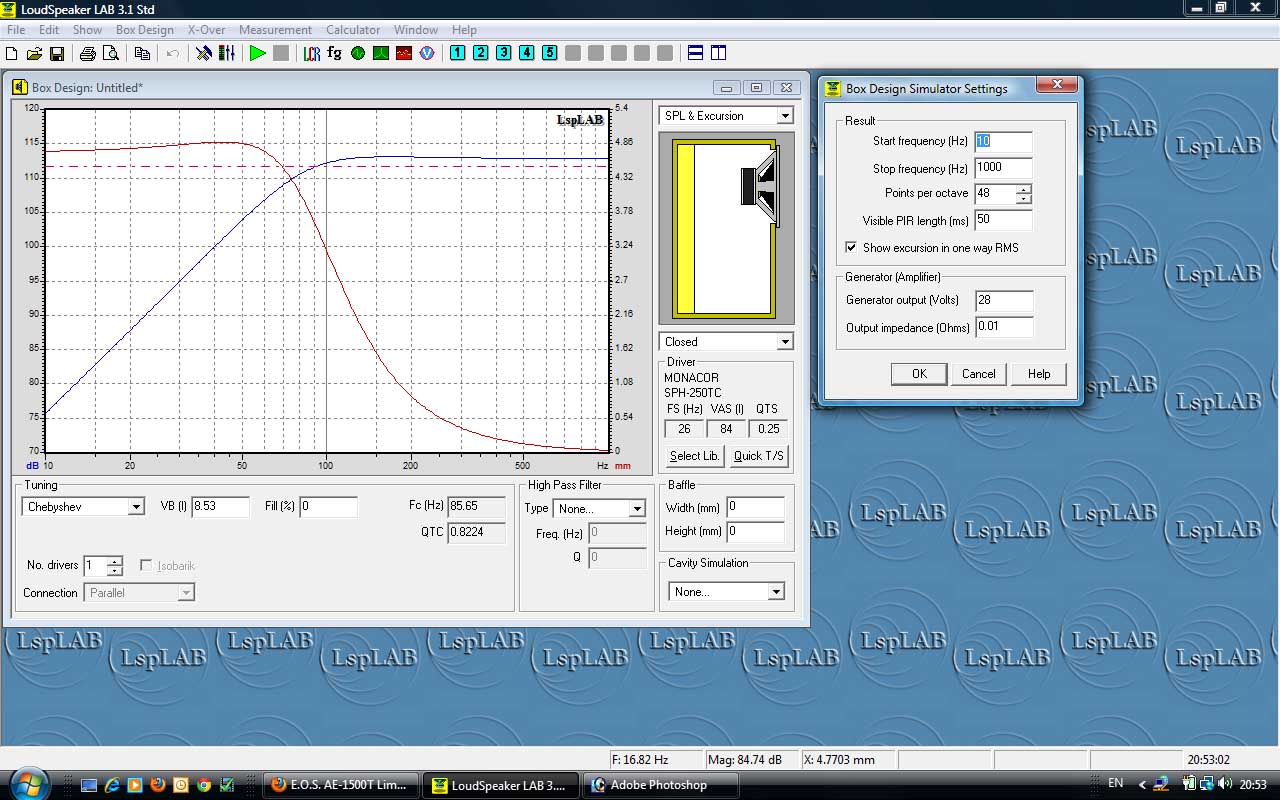The image size is (1280, 800).
Task: Uncheck 'Show excursion in one way RMS'
Action: click(851, 247)
